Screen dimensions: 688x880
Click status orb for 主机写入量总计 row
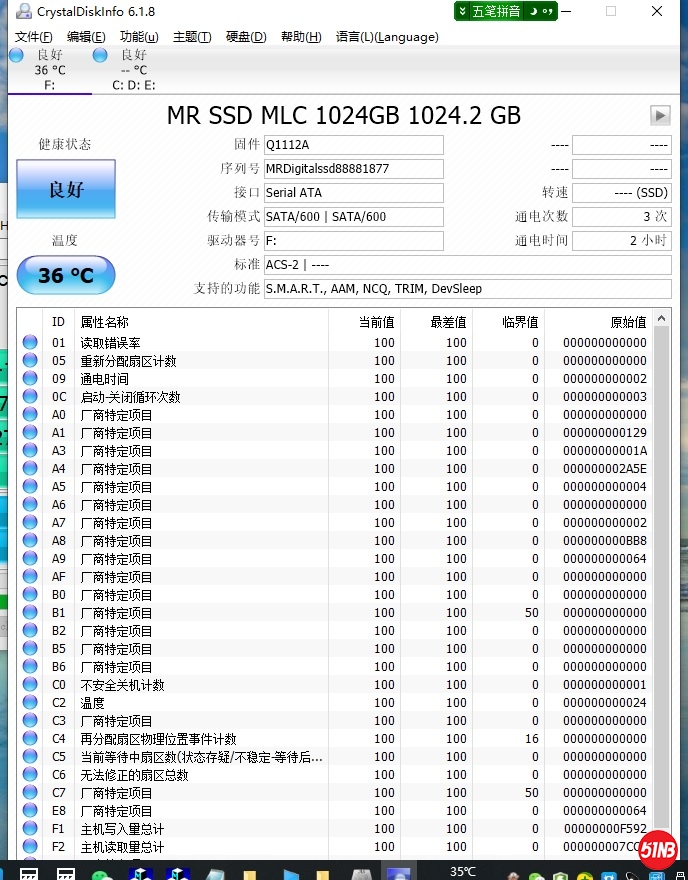point(30,829)
